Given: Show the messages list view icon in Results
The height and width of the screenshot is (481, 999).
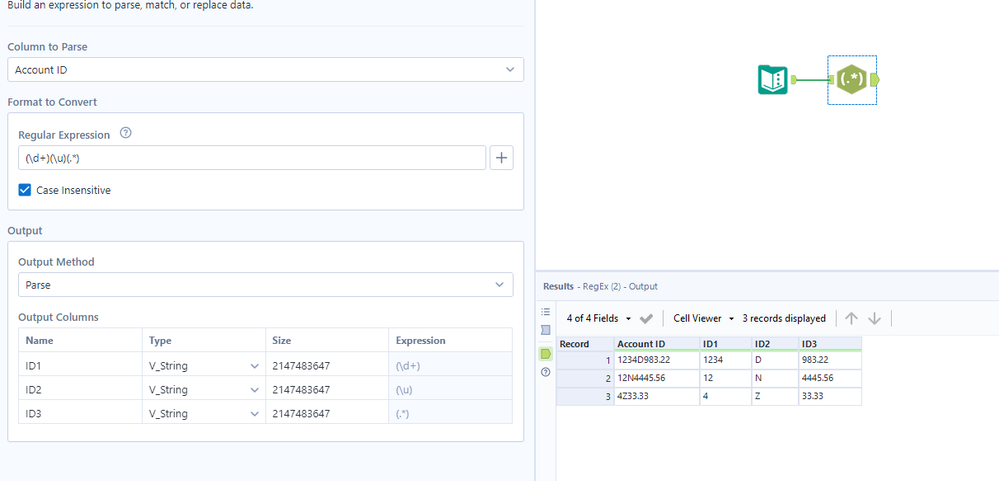Looking at the screenshot, I should coord(546,311).
